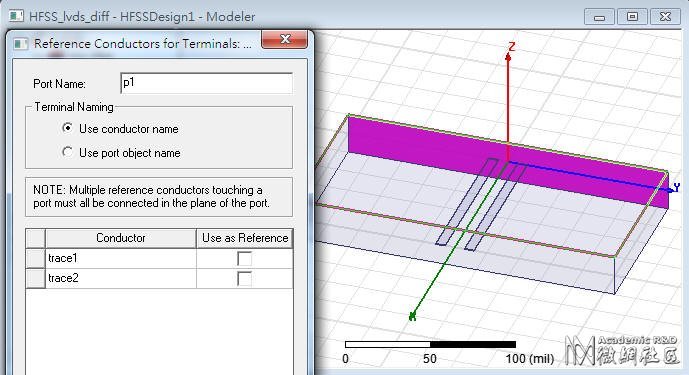Viewport: 689px width, 375px height.
Task: Maximize the Modeler window
Action: (632, 17)
